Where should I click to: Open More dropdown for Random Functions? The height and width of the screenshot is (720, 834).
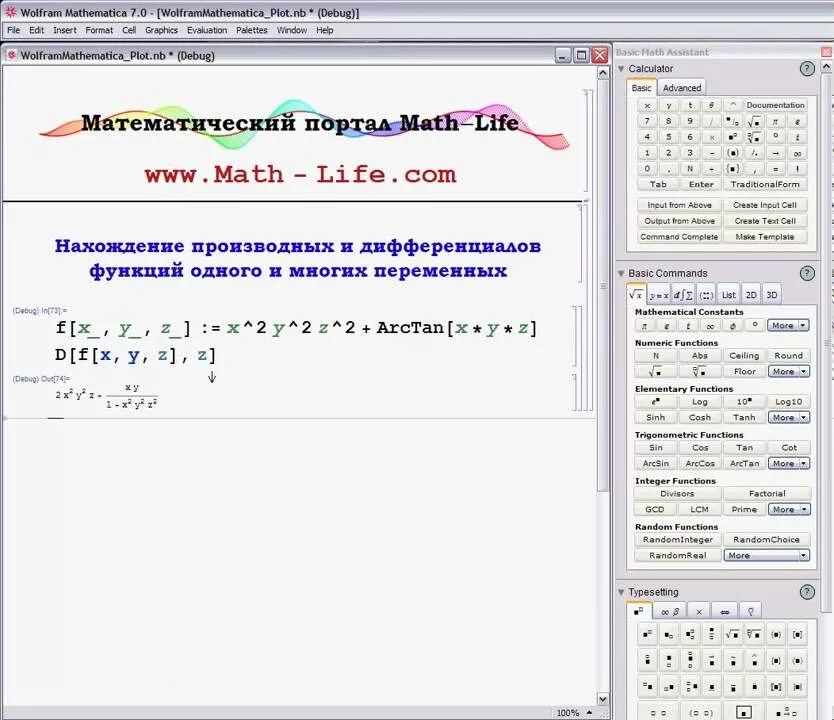tap(766, 555)
